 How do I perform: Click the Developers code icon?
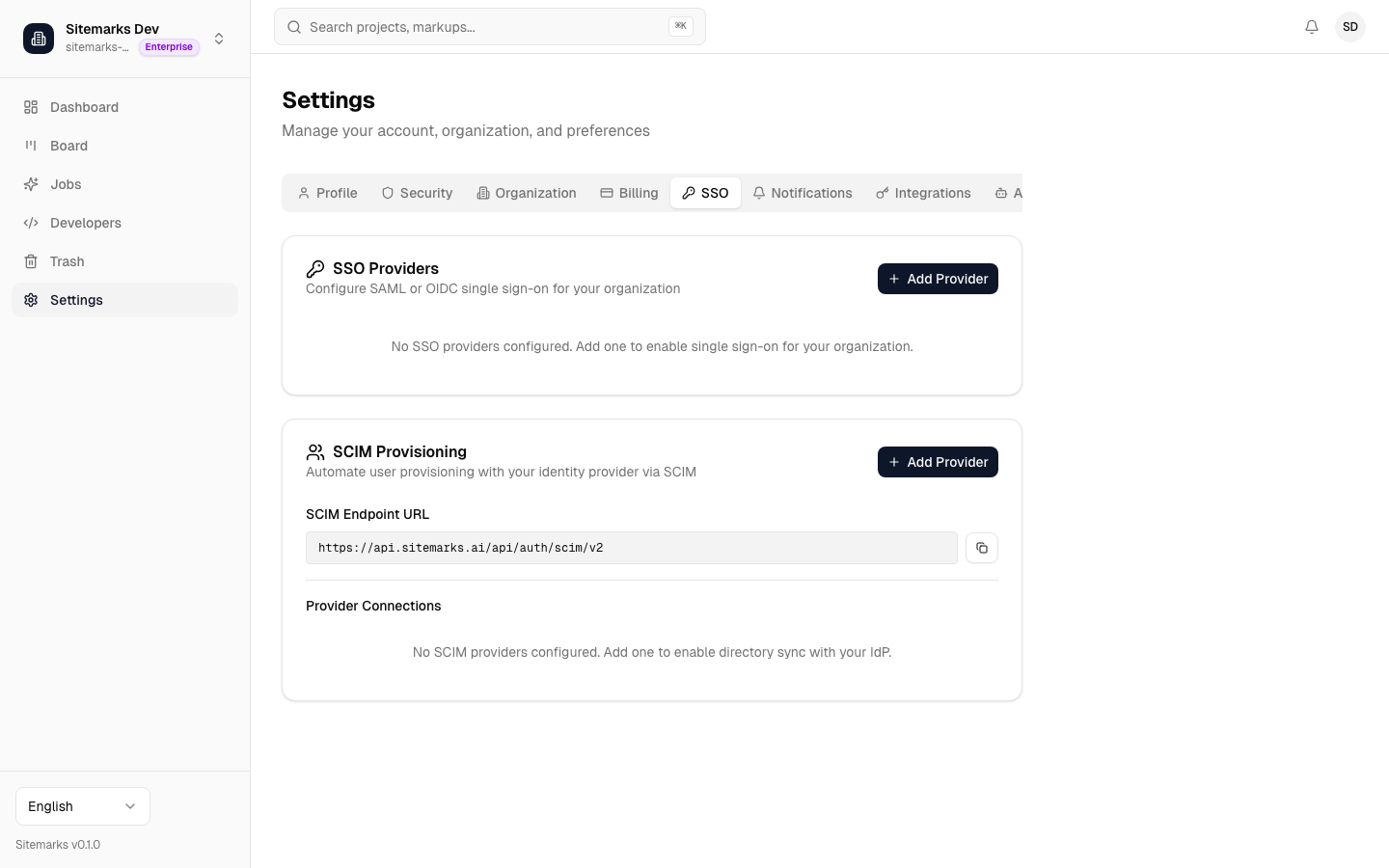point(32,223)
